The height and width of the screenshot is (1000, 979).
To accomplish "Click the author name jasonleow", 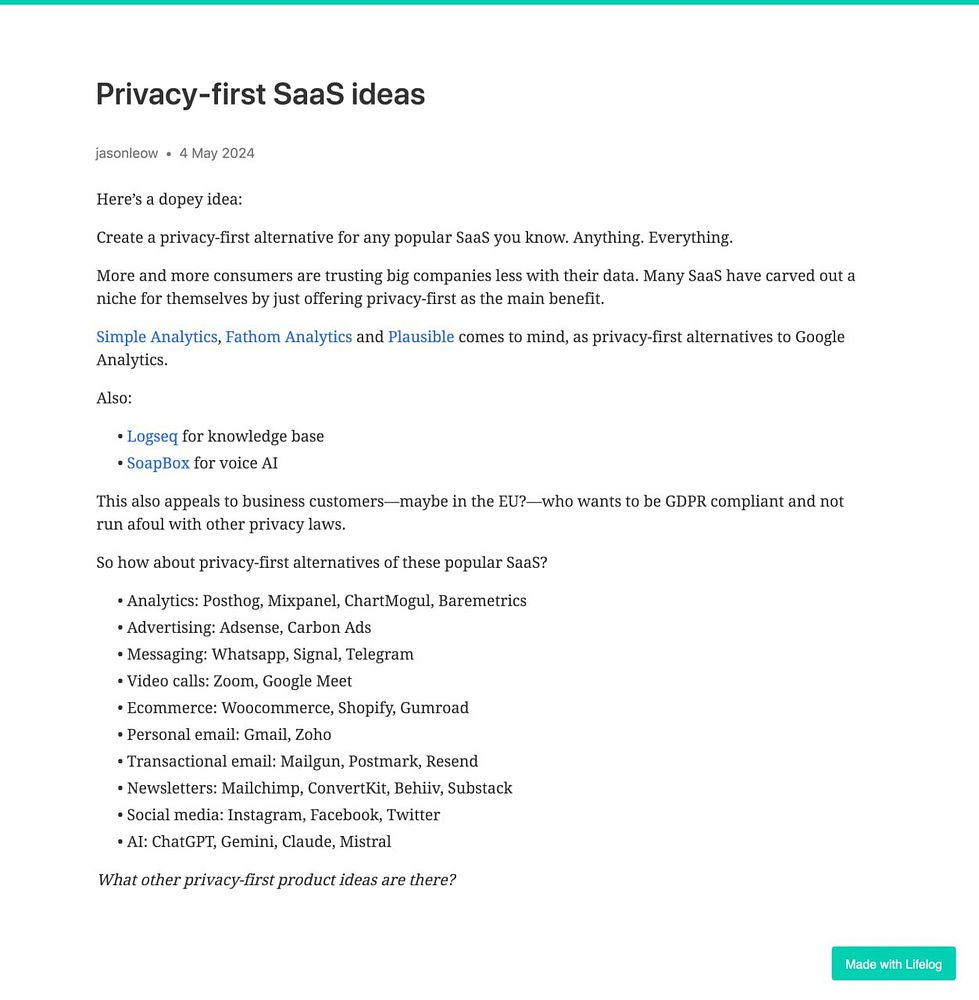I will 127,153.
